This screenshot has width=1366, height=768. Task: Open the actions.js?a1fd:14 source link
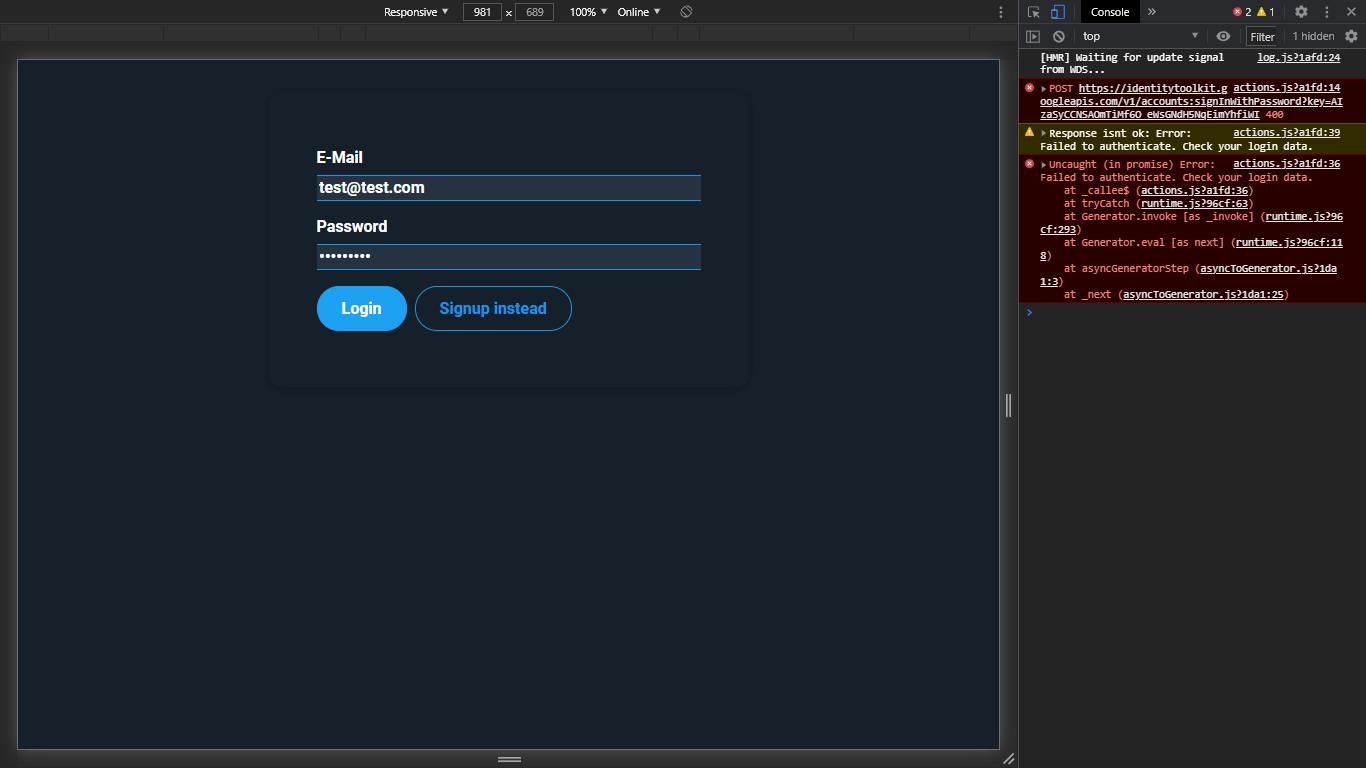pyautogui.click(x=1286, y=88)
